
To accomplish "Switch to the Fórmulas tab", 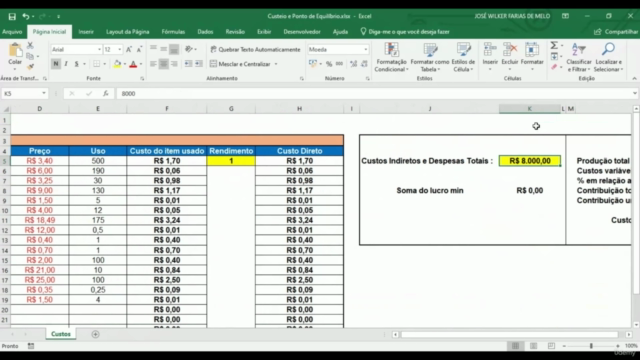I will [x=173, y=32].
